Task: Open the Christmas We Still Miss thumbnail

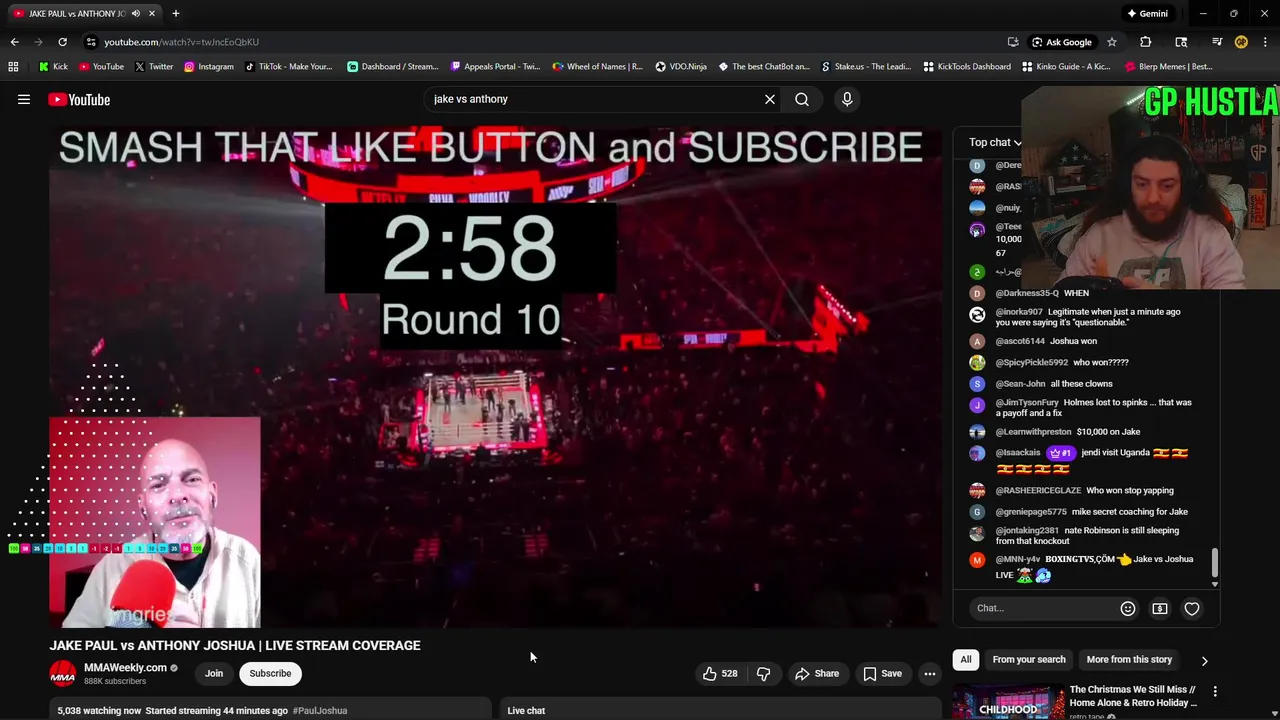Action: [x=1008, y=702]
